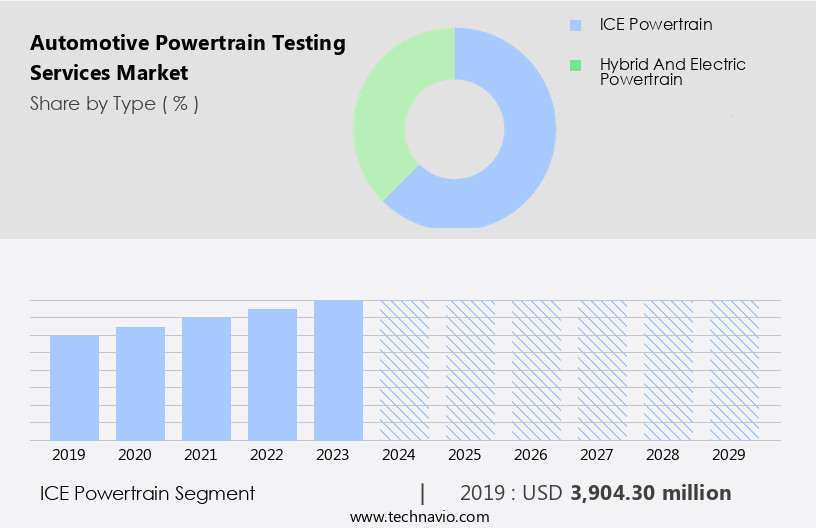Click the 2023 solid bar
Image resolution: width=816 pixels, height=528 pixels.
pos(339,370)
